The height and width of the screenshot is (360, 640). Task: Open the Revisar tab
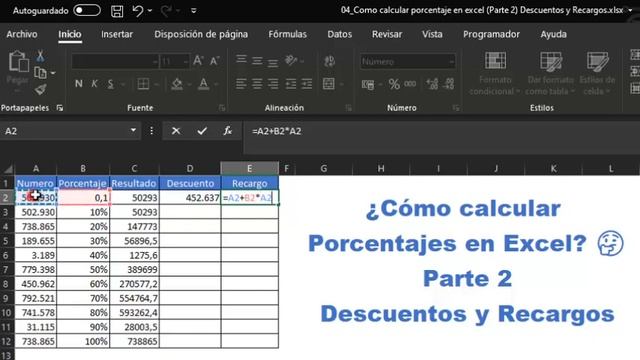click(x=387, y=34)
